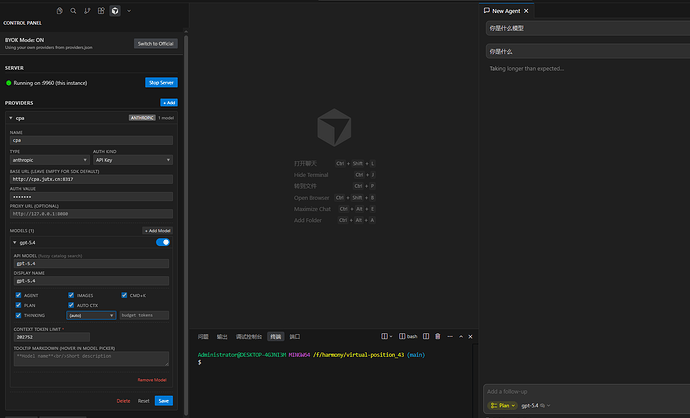Close the terminal panel
690x418 pixels.
tap(470, 336)
